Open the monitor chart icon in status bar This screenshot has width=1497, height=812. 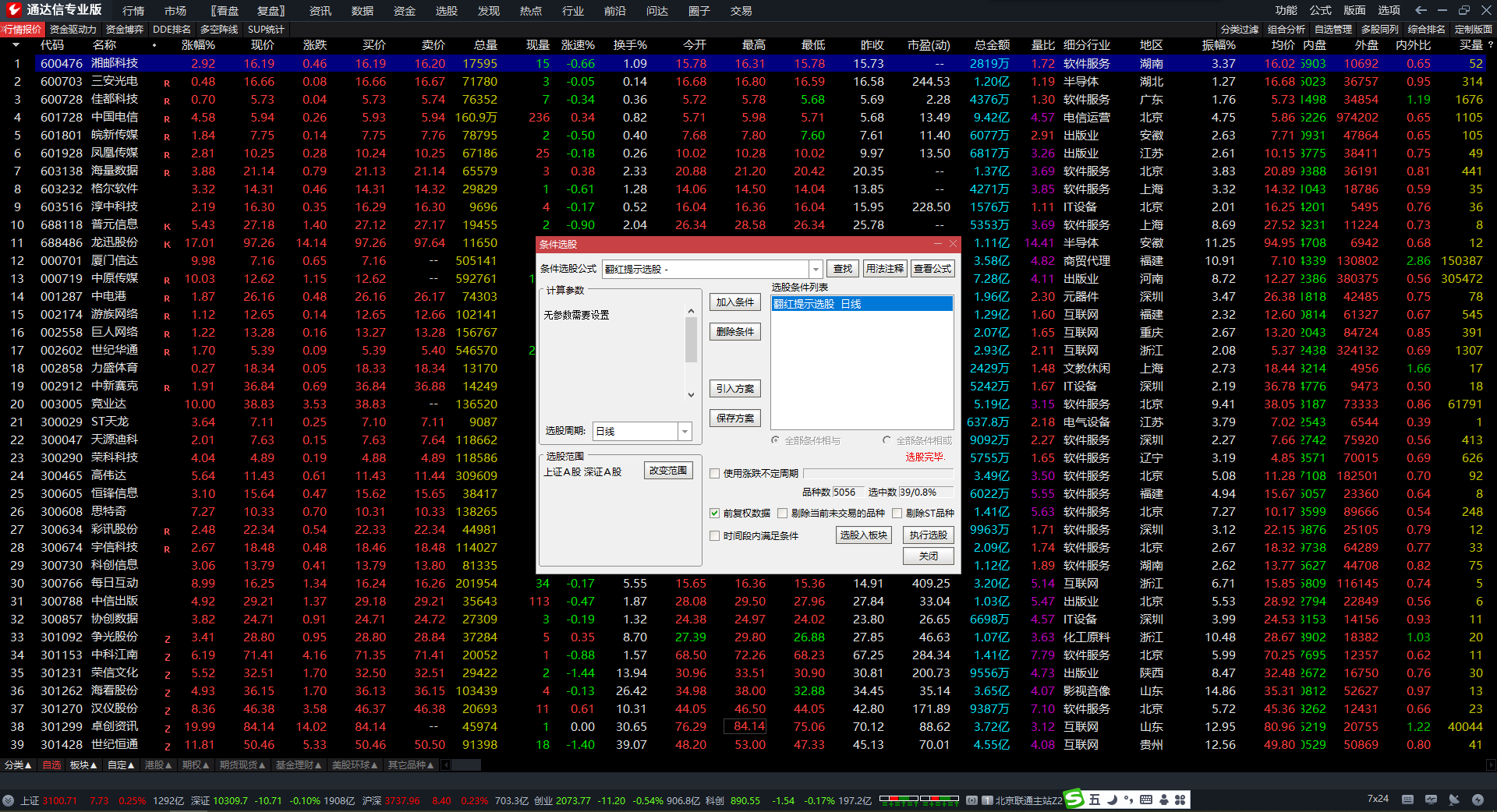[x=1431, y=800]
